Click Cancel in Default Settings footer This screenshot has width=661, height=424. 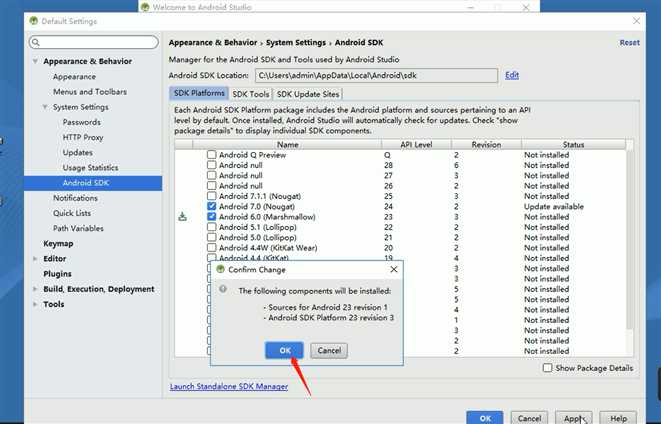click(x=529, y=418)
